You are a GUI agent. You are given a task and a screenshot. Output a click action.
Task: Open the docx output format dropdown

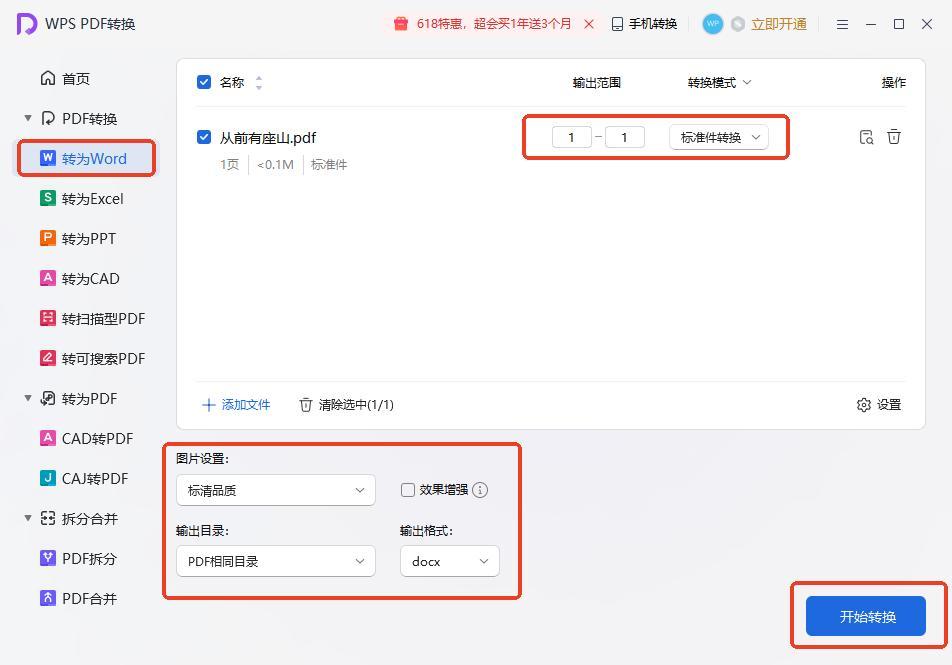point(449,561)
